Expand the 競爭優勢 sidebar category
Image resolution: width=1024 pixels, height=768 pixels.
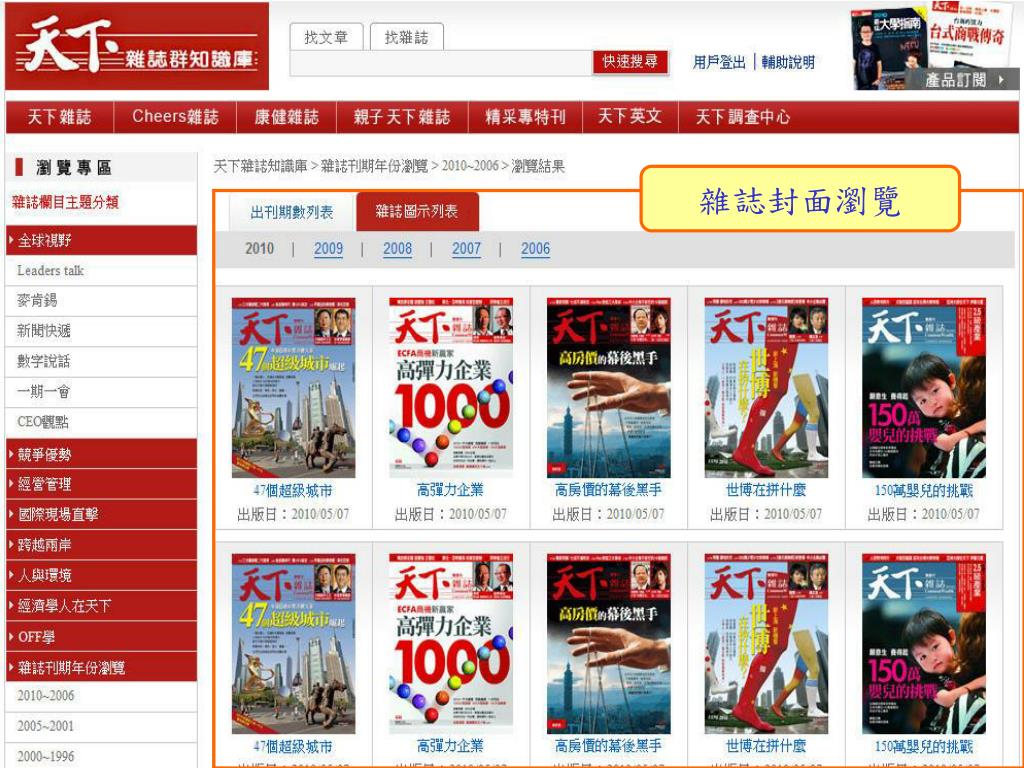click(x=101, y=454)
